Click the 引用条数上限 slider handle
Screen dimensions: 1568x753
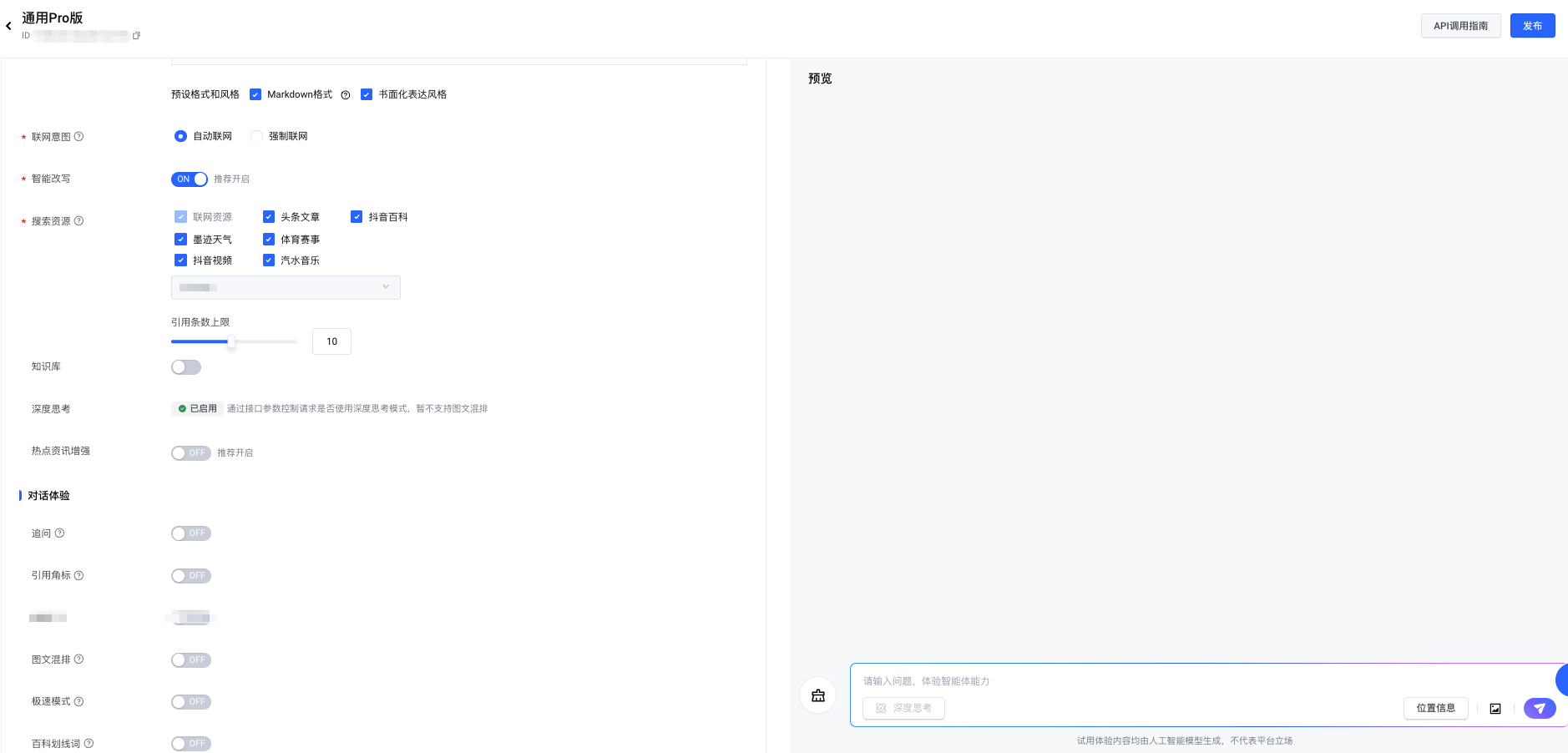coord(231,341)
